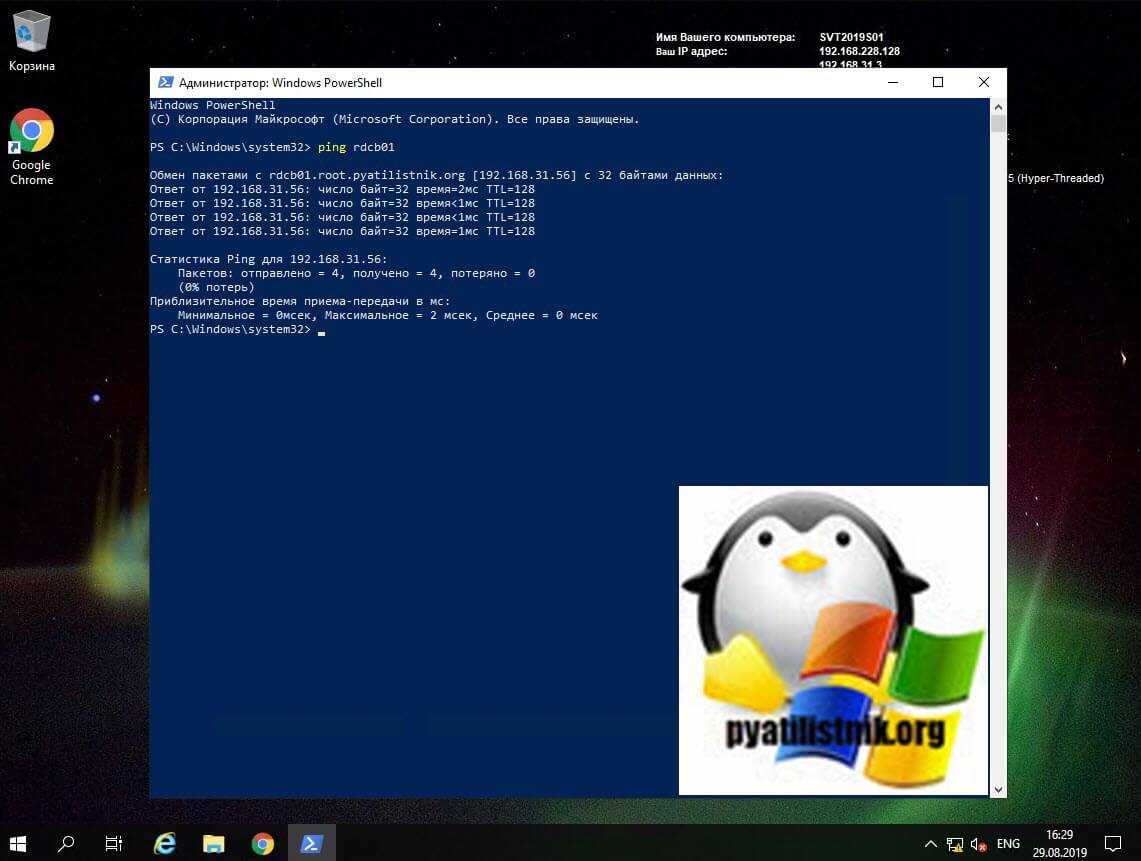Click the PowerShell vertical scrollbar thumb
Screen dimensions: 1141x861
(998, 123)
